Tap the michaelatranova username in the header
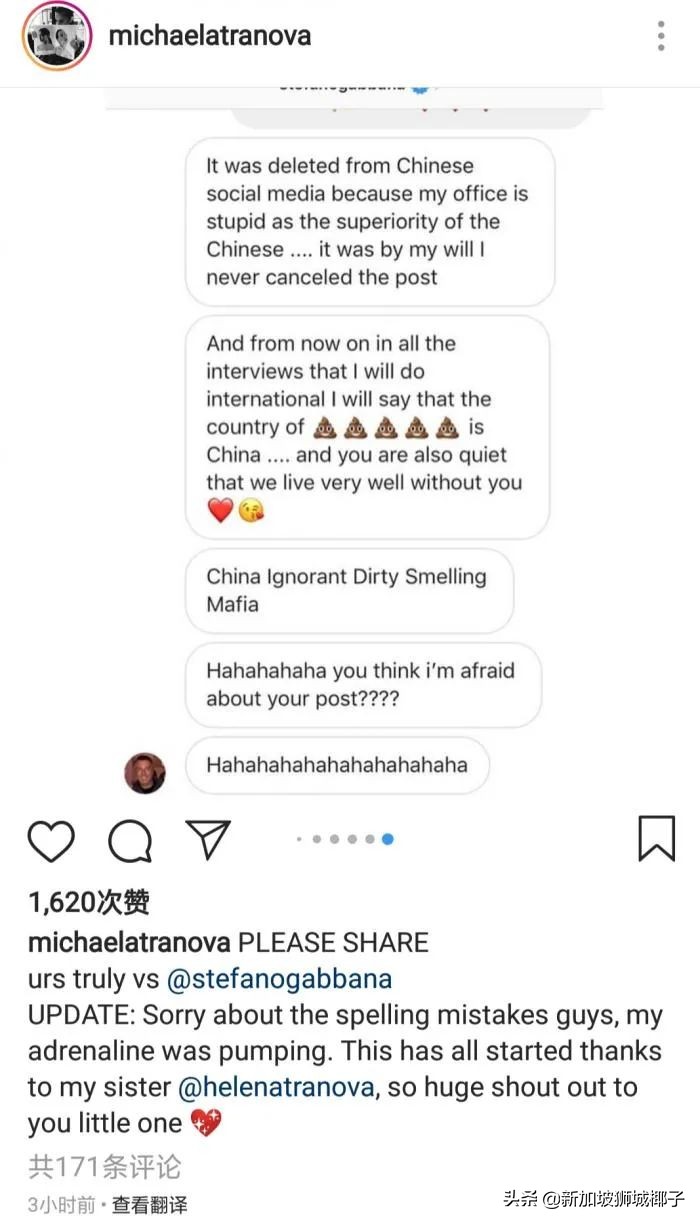 (209, 36)
